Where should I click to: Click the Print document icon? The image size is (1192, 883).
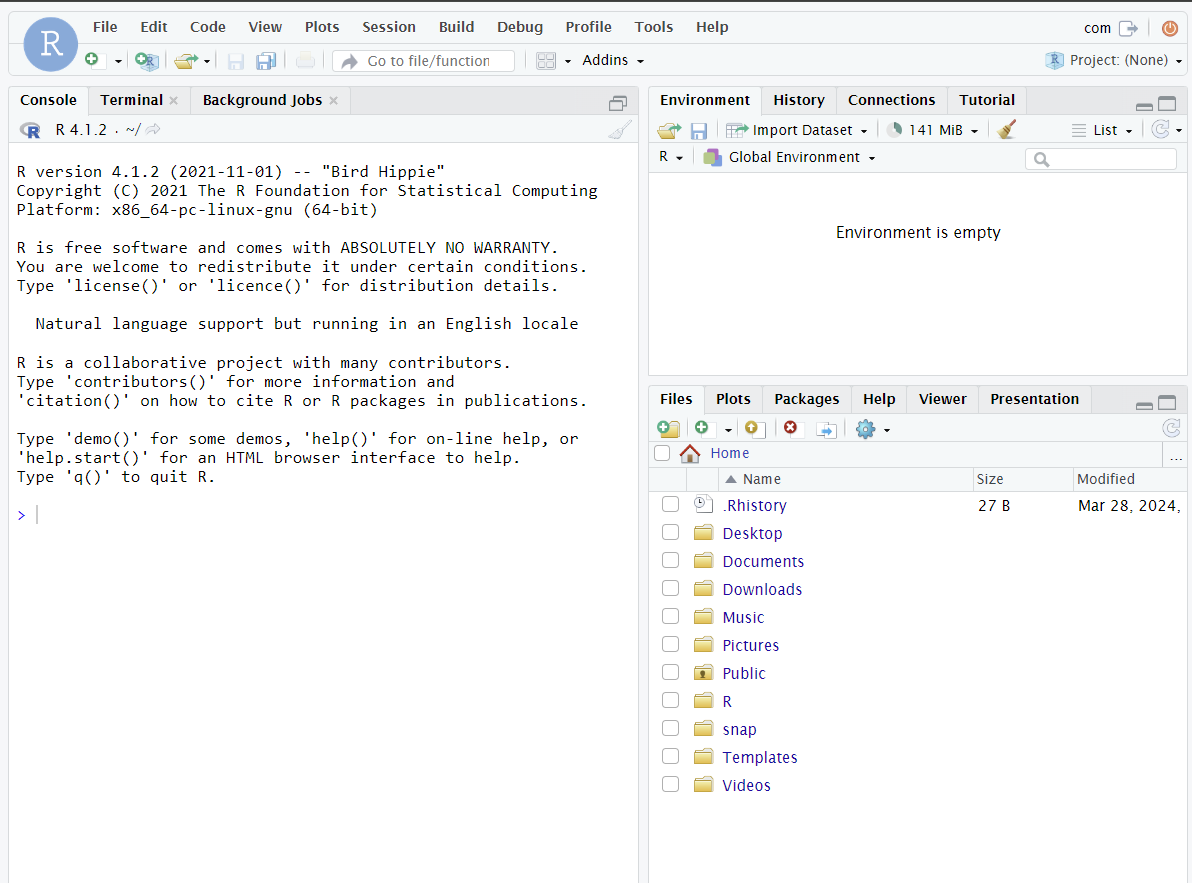point(306,60)
